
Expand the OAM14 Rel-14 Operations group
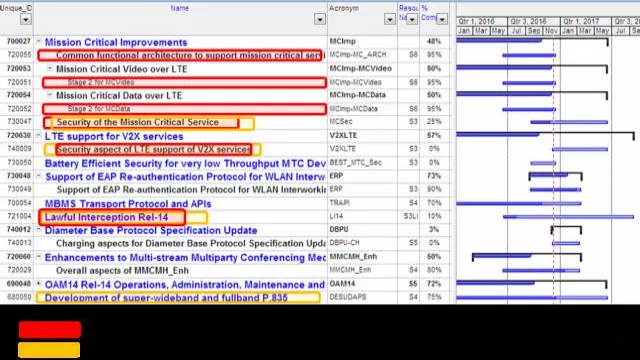pos(38,283)
